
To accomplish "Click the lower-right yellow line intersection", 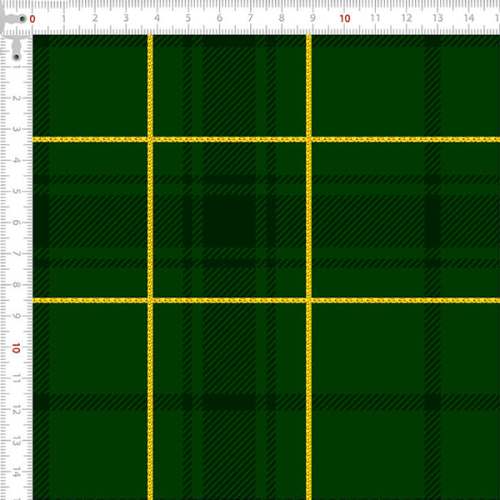I will pyautogui.click(x=309, y=300).
